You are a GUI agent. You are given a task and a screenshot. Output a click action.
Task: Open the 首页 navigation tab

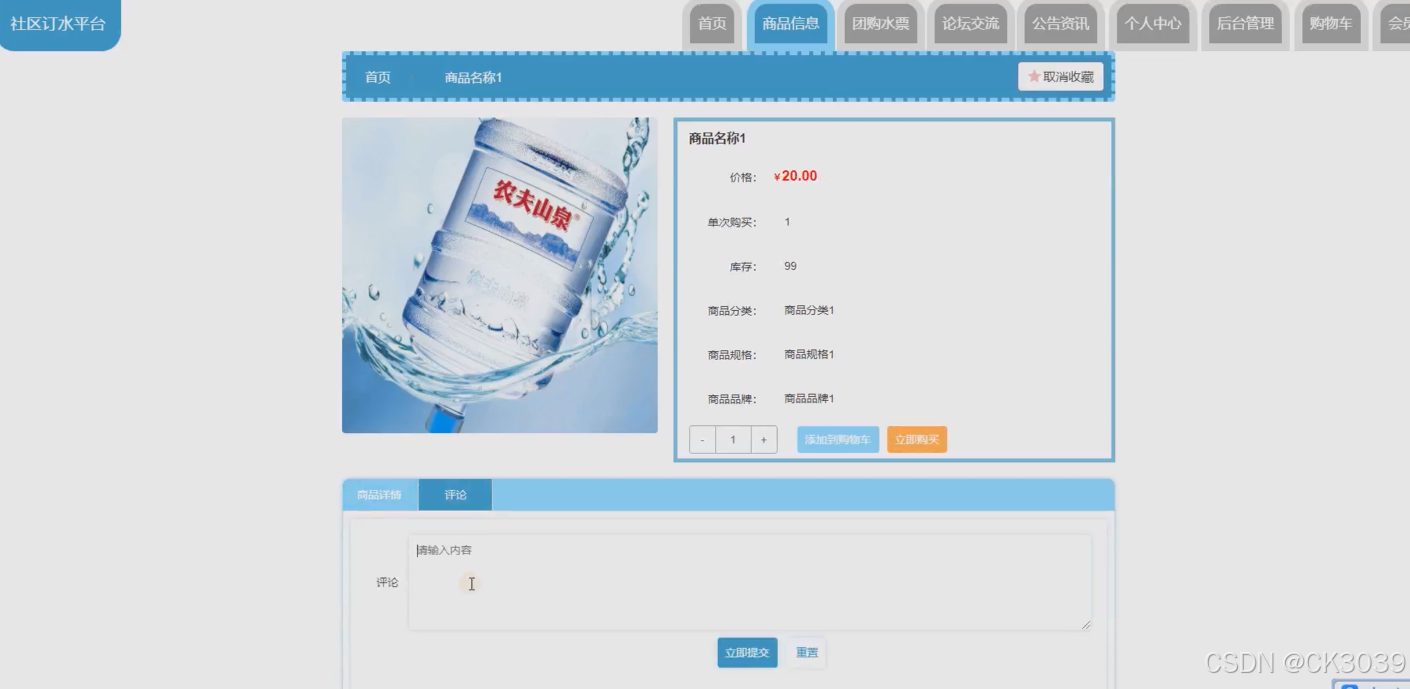tap(712, 24)
